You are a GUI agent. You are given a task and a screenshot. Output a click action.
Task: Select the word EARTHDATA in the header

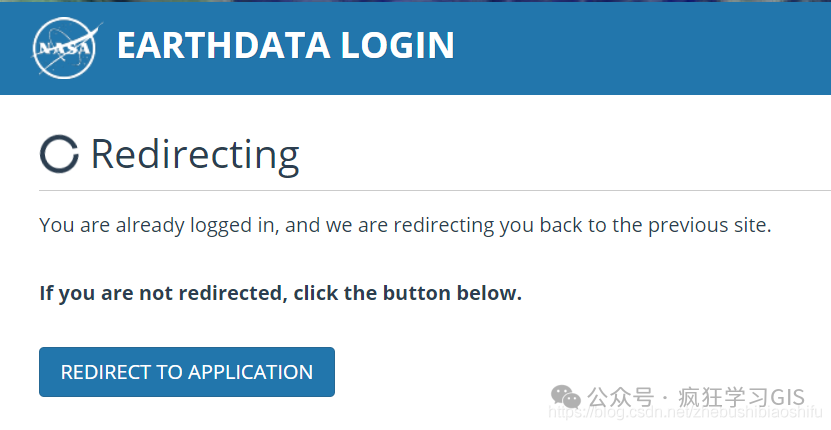click(224, 45)
